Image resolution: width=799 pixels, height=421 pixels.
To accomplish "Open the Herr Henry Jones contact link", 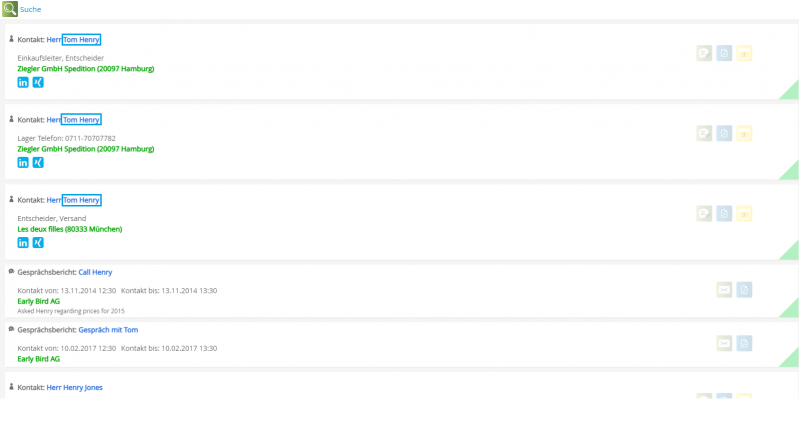I will click(x=74, y=387).
